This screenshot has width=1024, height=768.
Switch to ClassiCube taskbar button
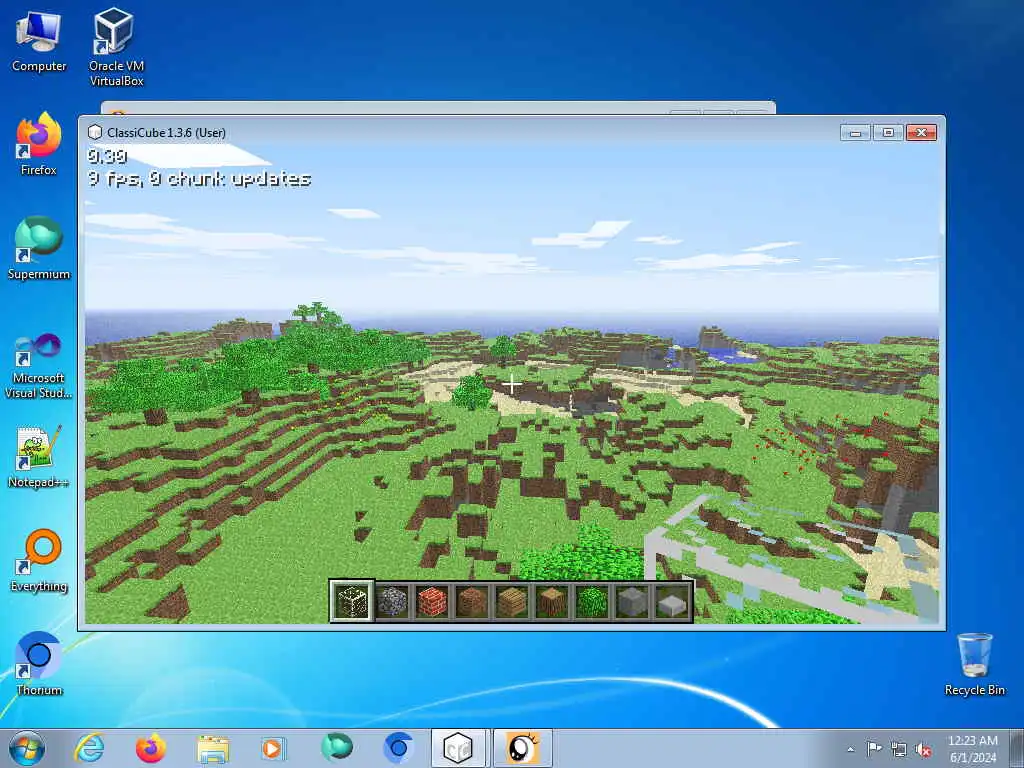[458, 748]
